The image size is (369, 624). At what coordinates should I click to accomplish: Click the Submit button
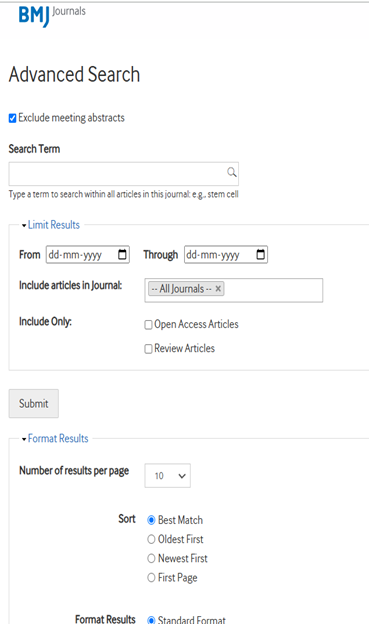coord(34,404)
